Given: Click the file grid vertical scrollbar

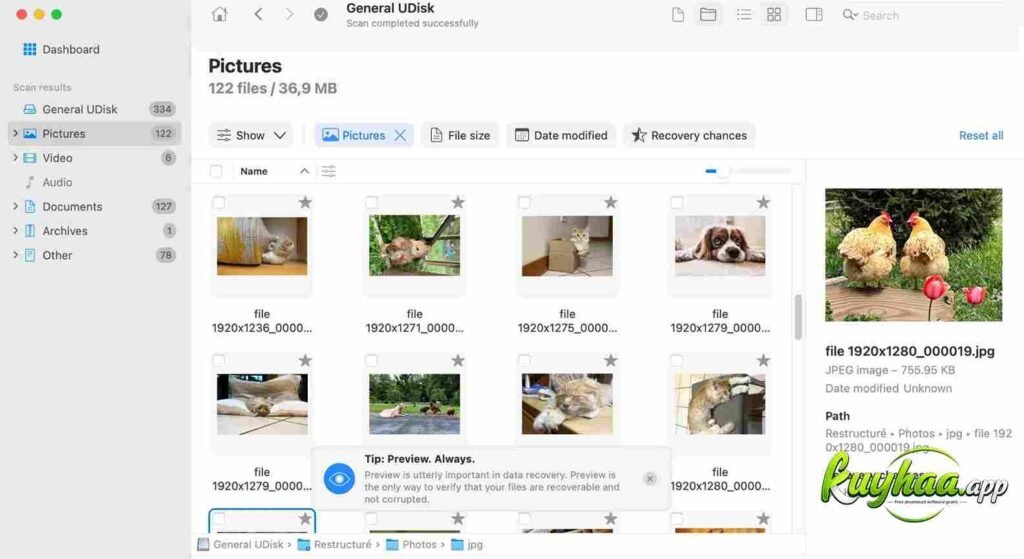Looking at the screenshot, I should coord(797,317).
